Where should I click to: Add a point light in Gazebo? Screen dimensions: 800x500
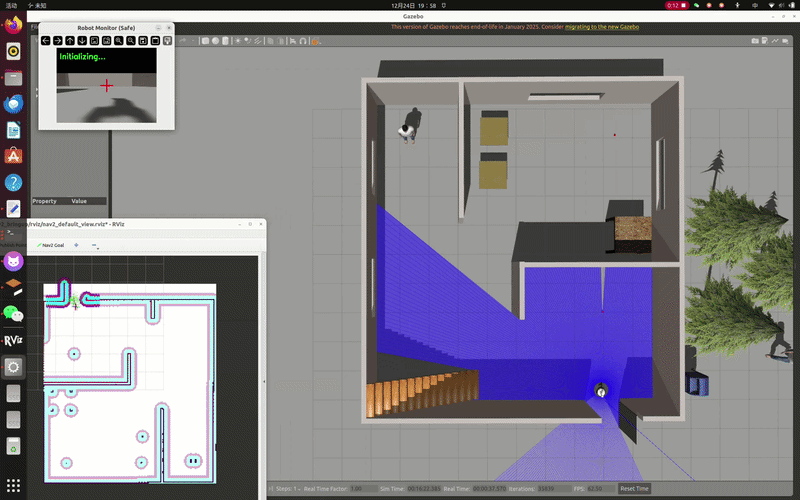pyautogui.click(x=238, y=41)
